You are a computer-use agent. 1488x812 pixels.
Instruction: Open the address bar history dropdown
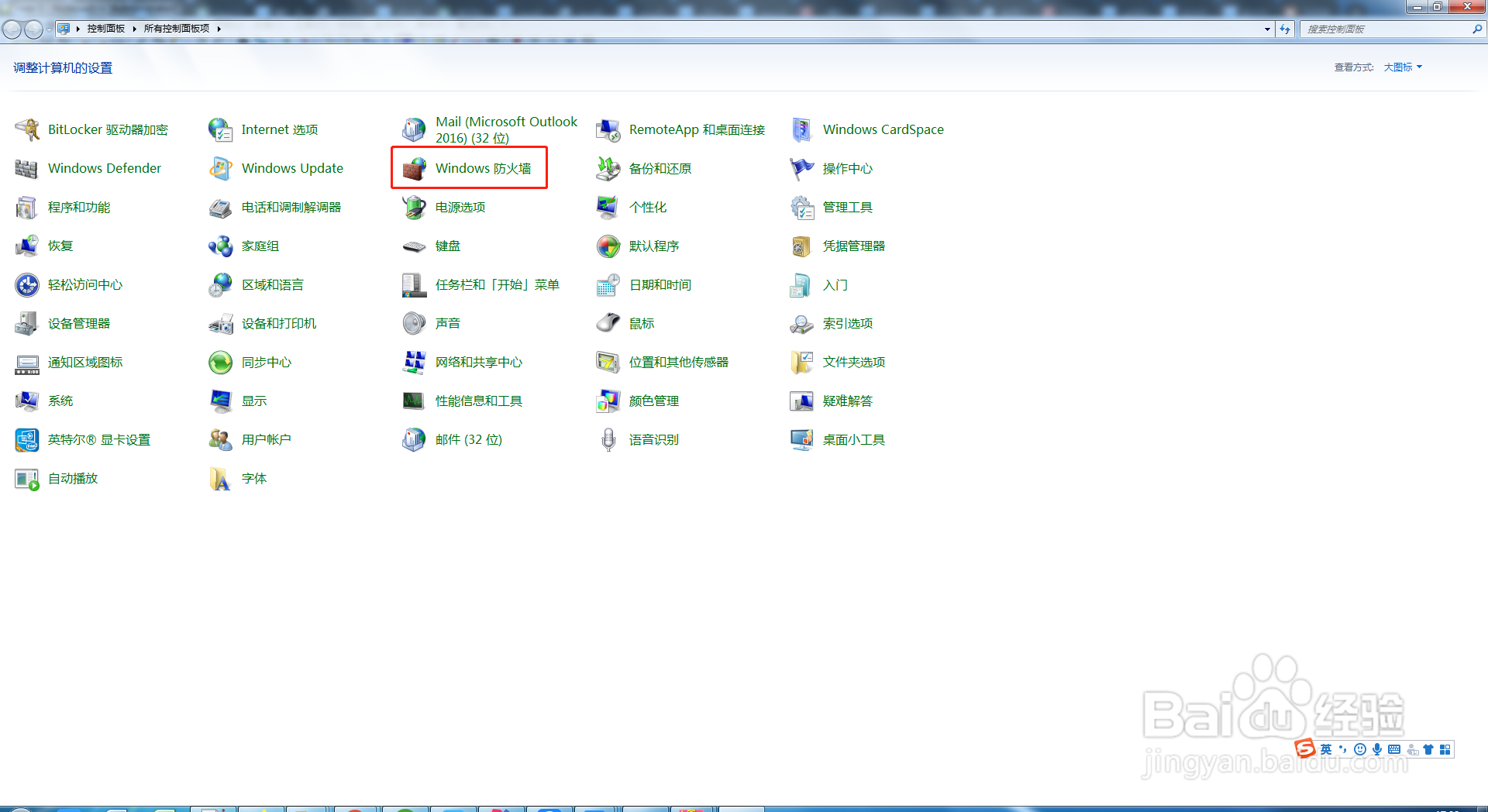point(1268,29)
